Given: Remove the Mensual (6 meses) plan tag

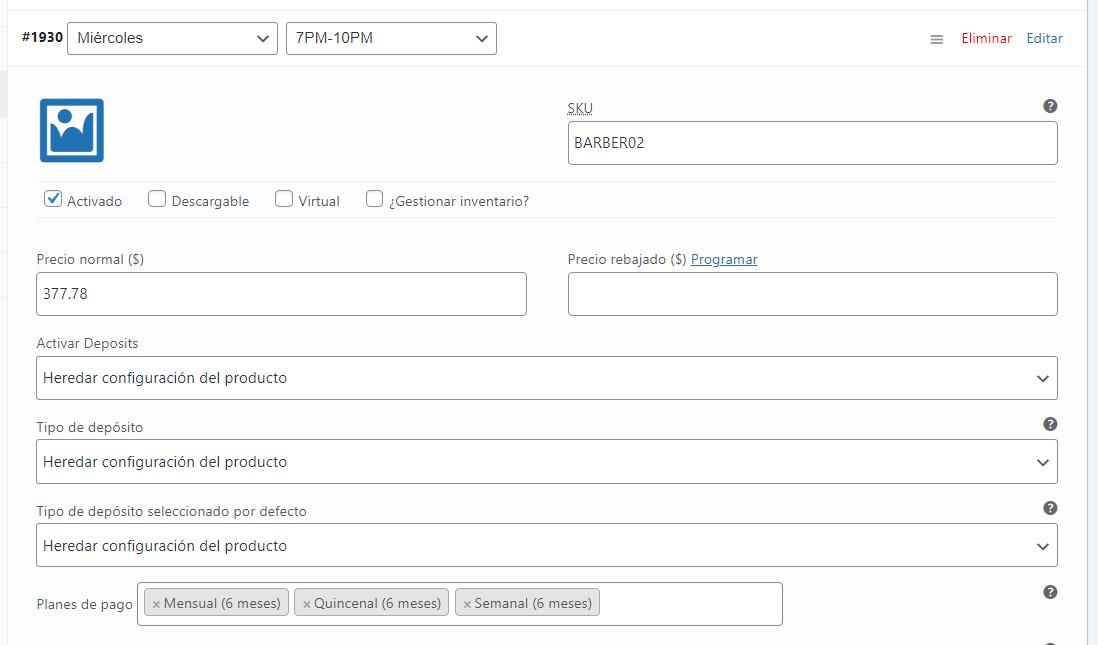Looking at the screenshot, I should pyautogui.click(x=156, y=604).
